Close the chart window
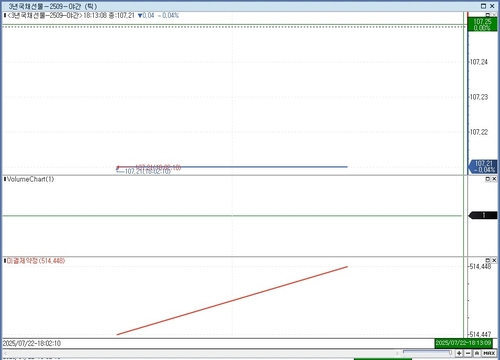Screen dimensions: 500x360 [x=492, y=6]
